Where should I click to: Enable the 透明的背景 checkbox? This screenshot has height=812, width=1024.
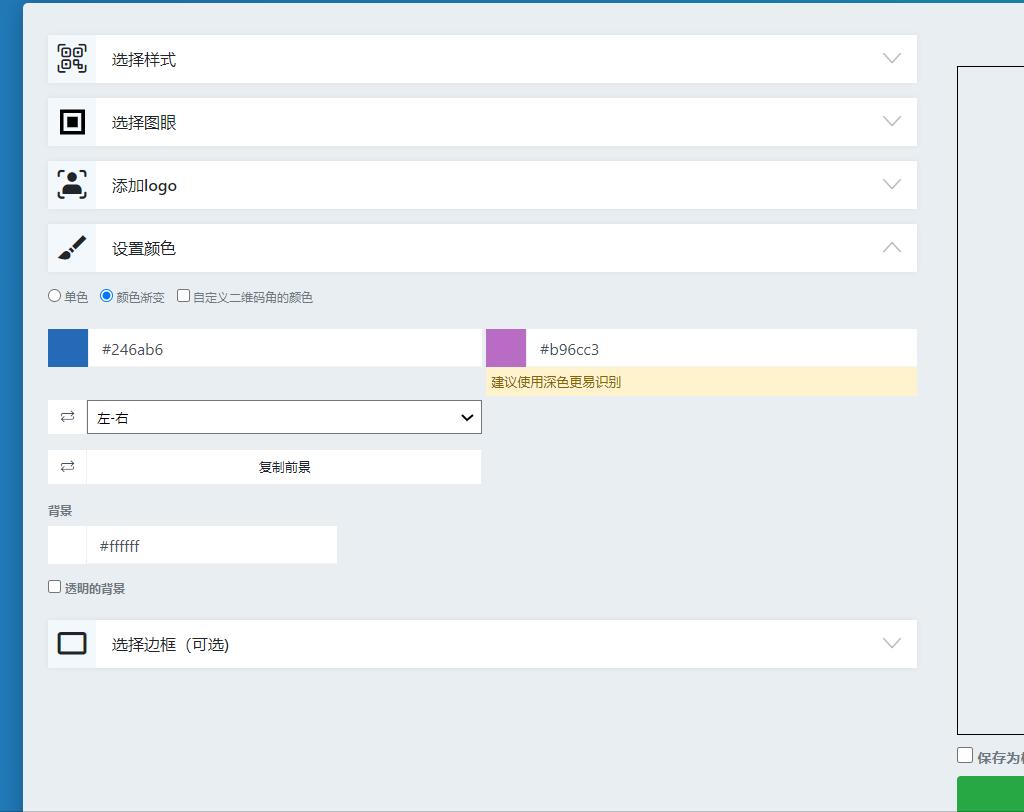click(54, 586)
